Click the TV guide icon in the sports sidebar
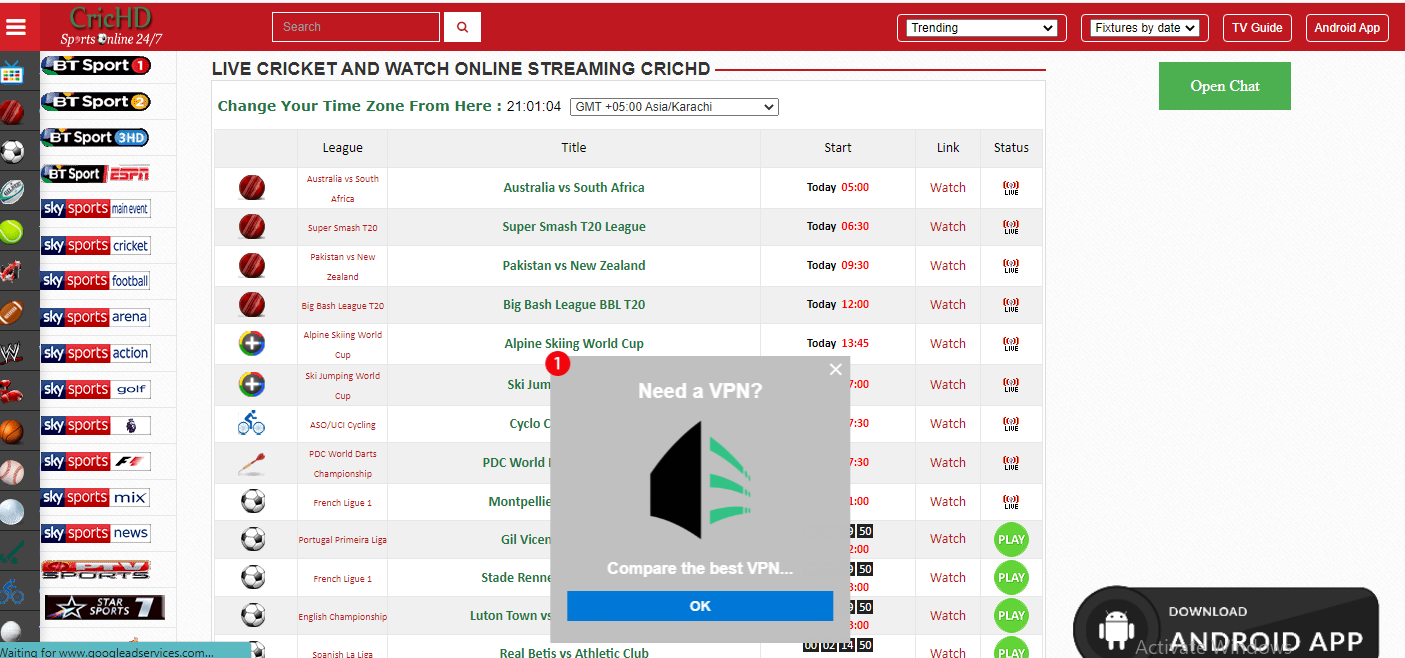This screenshot has height=658, width=1405. 12,72
